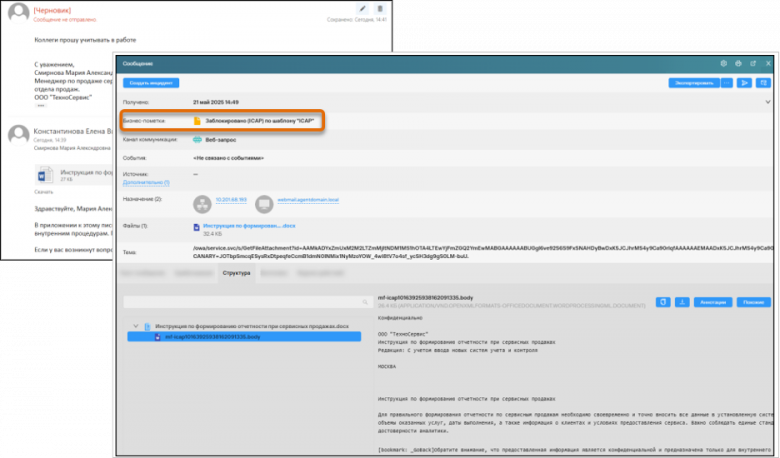Open the webmail.agentdomain.local link

tap(308, 199)
